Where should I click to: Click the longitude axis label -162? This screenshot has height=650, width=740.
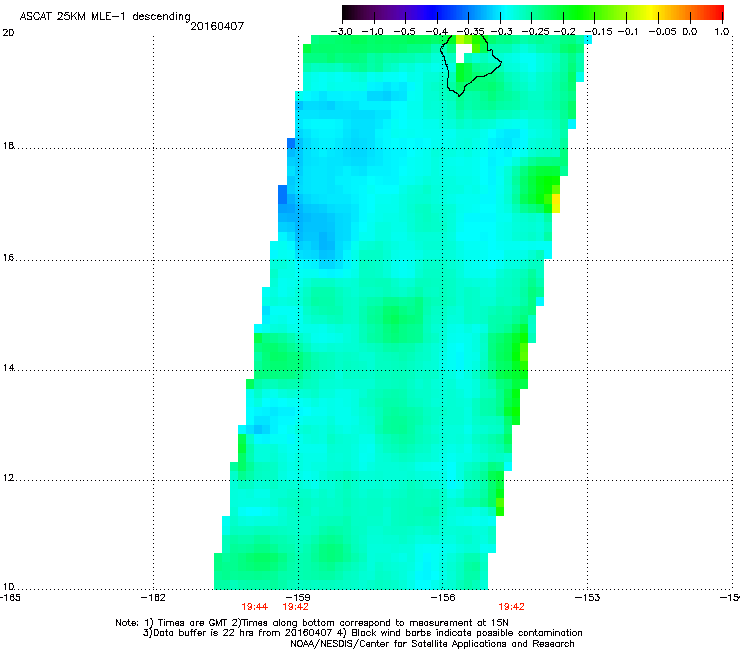(153, 598)
